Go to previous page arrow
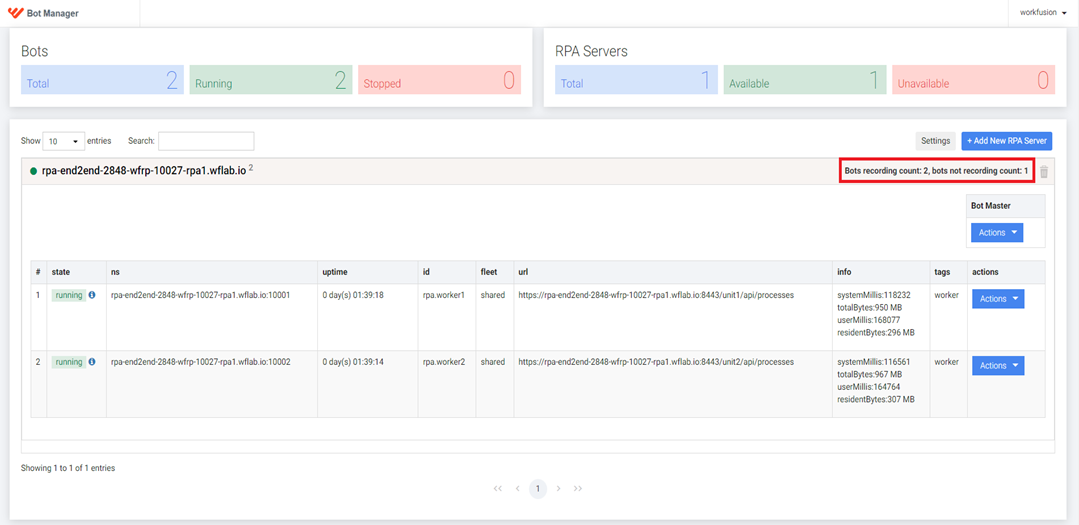1079x525 pixels. pyautogui.click(x=517, y=489)
